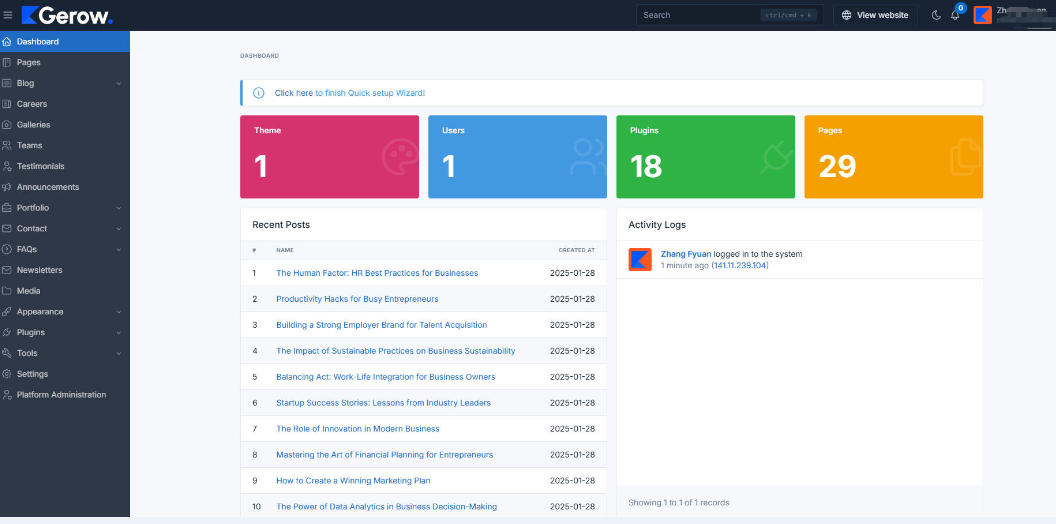Expand the Plugins sidebar dropdown

click(x=119, y=332)
